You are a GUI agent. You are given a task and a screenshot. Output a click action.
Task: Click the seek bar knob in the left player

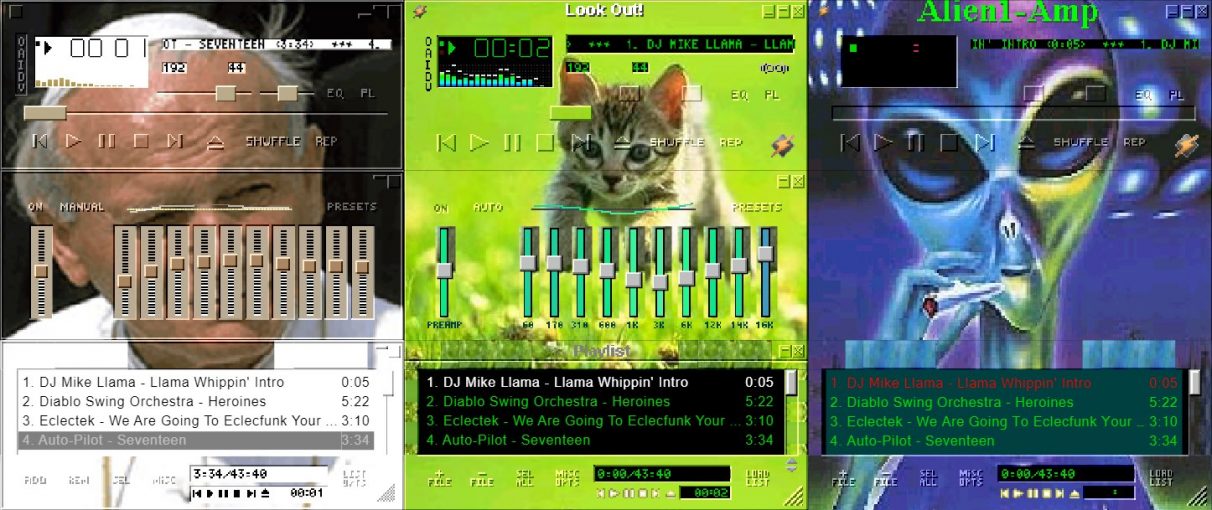pyautogui.click(x=44, y=113)
